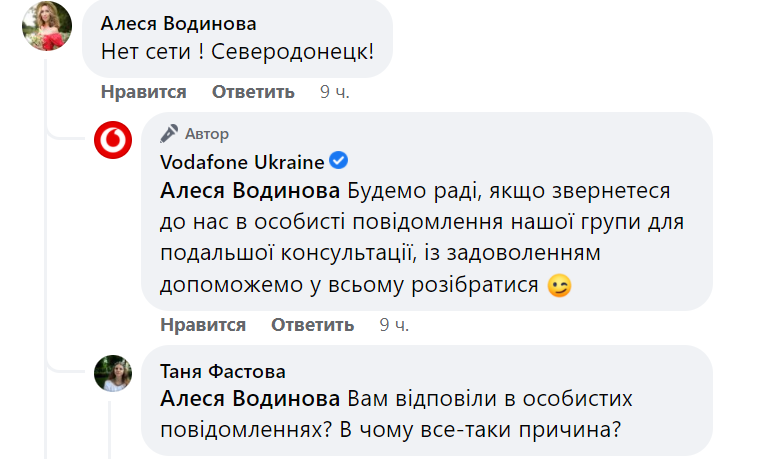Reply to Vodafone Ukraine via Ответить
Image resolution: width=778 pixels, height=459 pixels.
(x=312, y=325)
